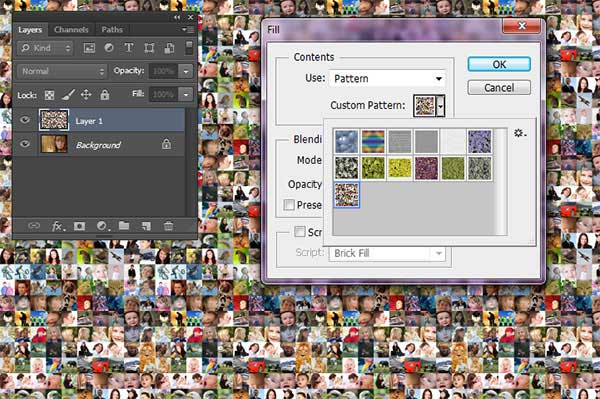Screen dimensions: 600x399
Task: Open the Normal blend mode dropdown
Action: pos(62,72)
